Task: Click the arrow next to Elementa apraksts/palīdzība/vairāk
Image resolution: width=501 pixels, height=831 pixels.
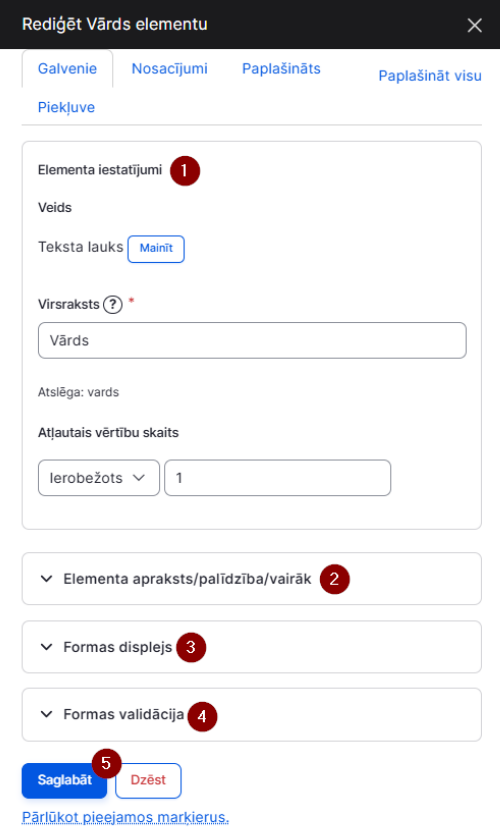Action: coord(47,579)
